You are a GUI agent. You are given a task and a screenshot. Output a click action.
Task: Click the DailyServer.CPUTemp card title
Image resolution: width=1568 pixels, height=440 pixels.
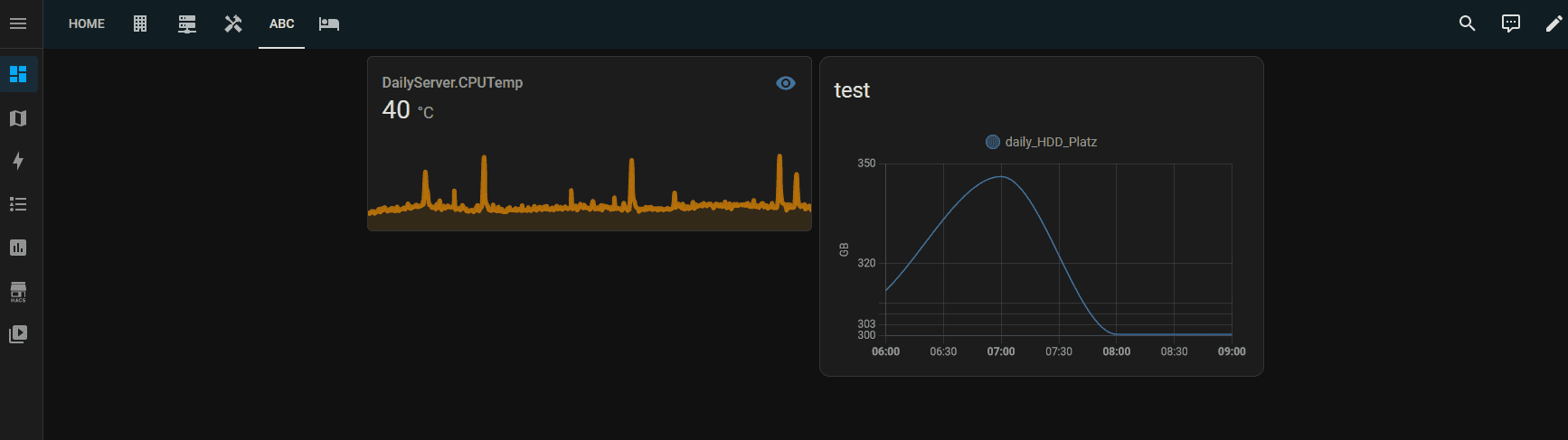(452, 82)
